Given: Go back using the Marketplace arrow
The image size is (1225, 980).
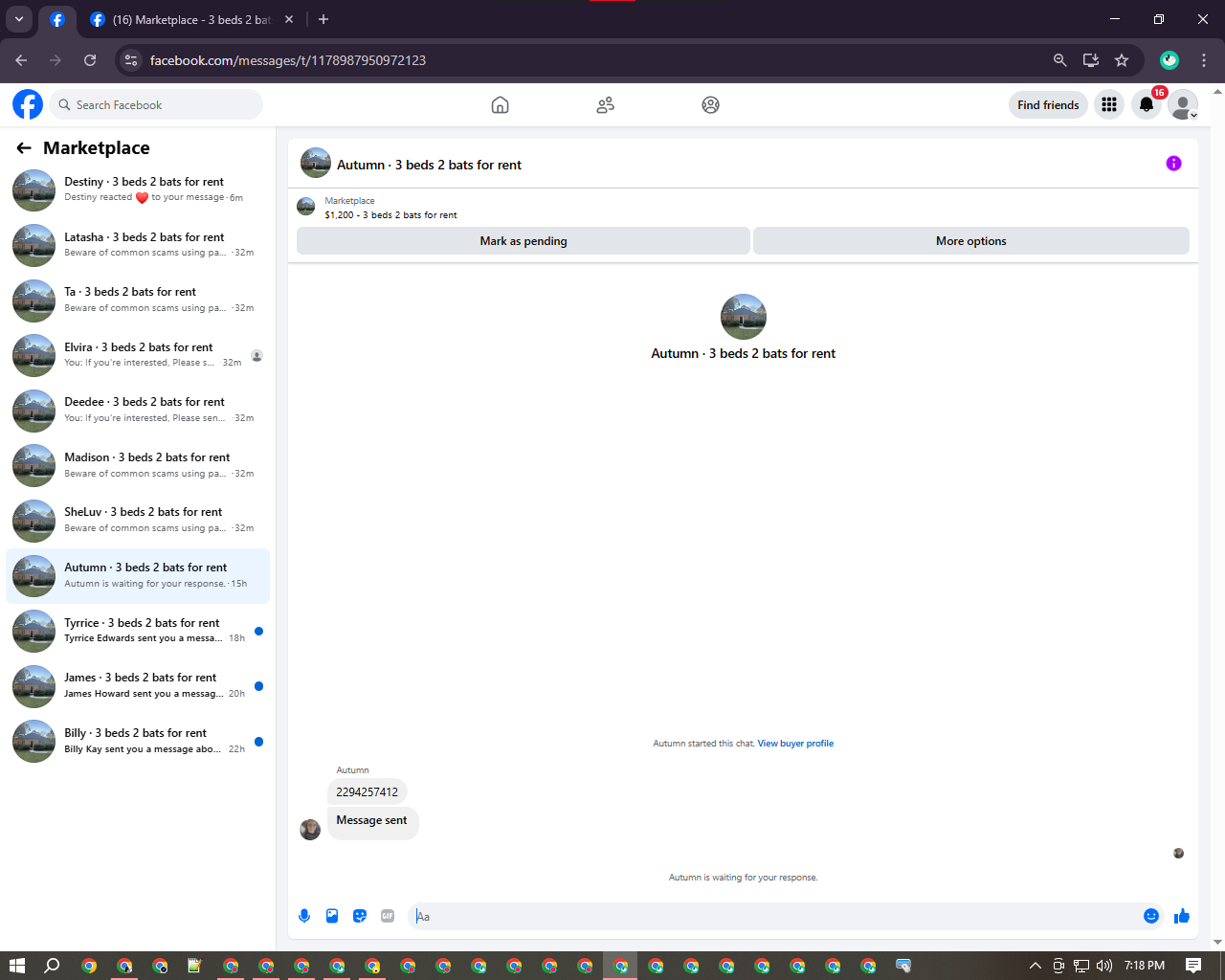Looking at the screenshot, I should point(24,148).
